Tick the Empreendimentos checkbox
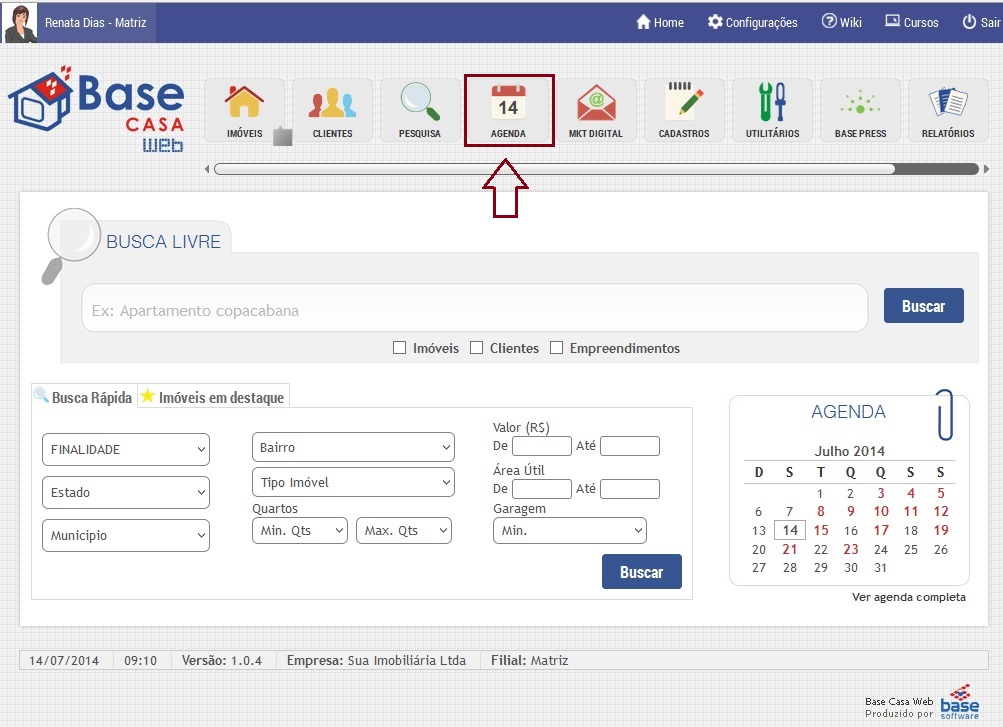This screenshot has width=1003, height=727. click(557, 348)
